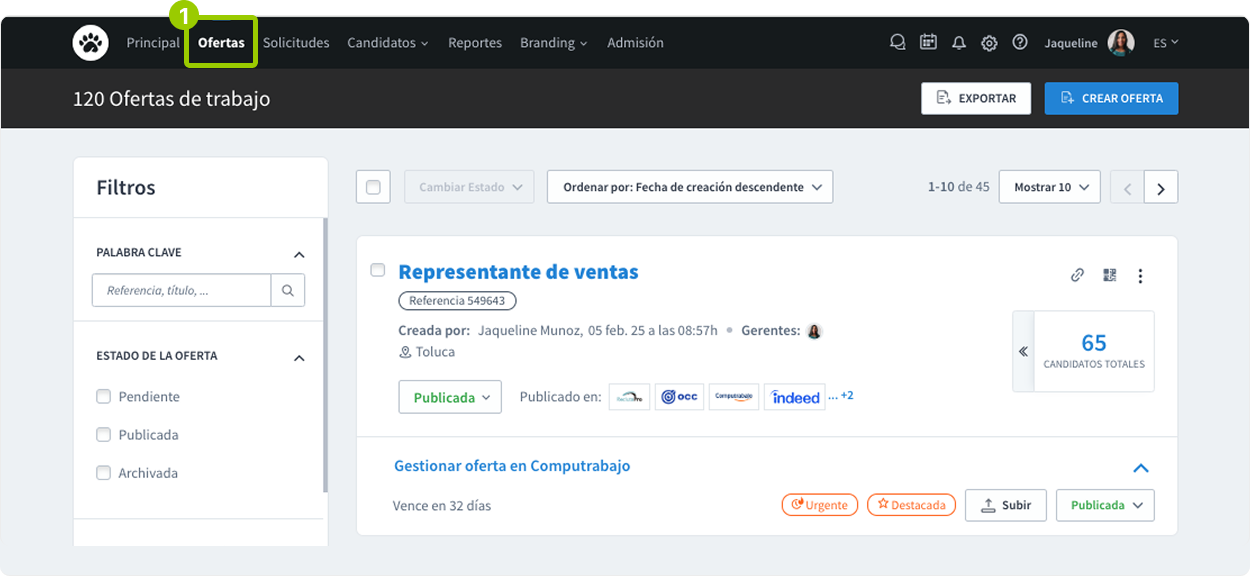Click the CREAR OFERTA button
The height and width of the screenshot is (576, 1250).
click(x=1111, y=98)
